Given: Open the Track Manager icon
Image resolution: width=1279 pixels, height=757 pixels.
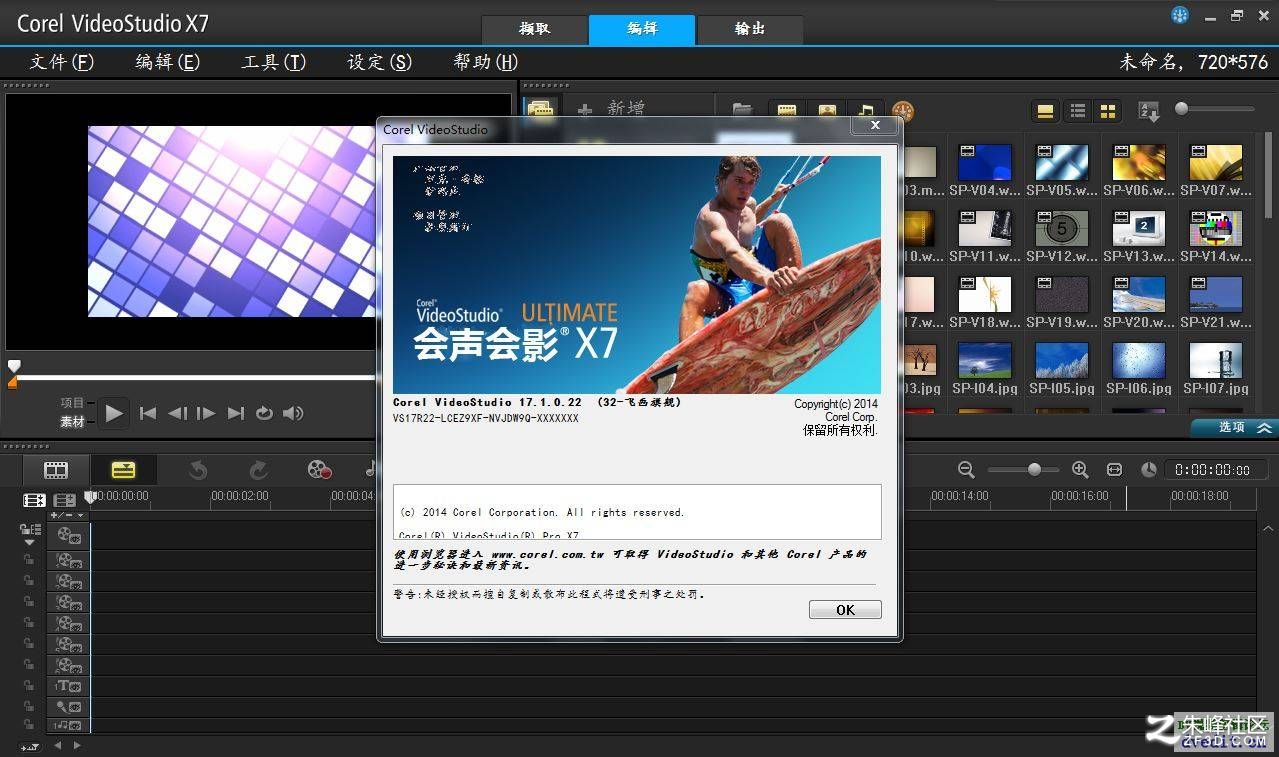Looking at the screenshot, I should click(x=65, y=500).
